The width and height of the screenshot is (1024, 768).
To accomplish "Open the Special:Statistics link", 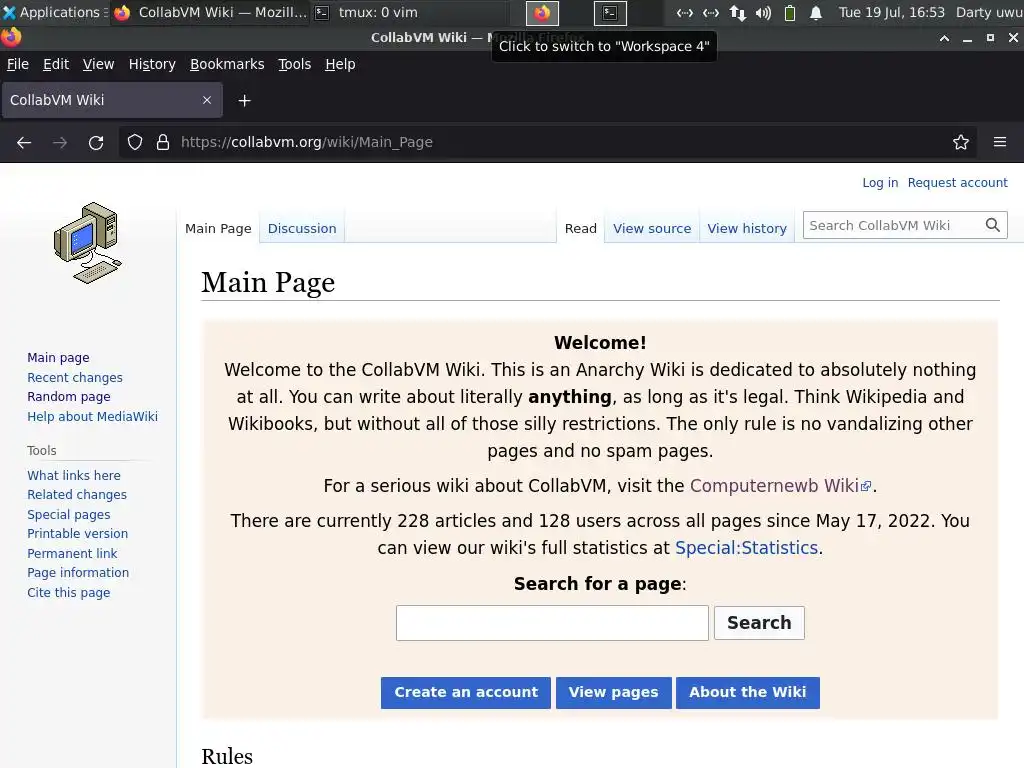I will click(x=746, y=547).
